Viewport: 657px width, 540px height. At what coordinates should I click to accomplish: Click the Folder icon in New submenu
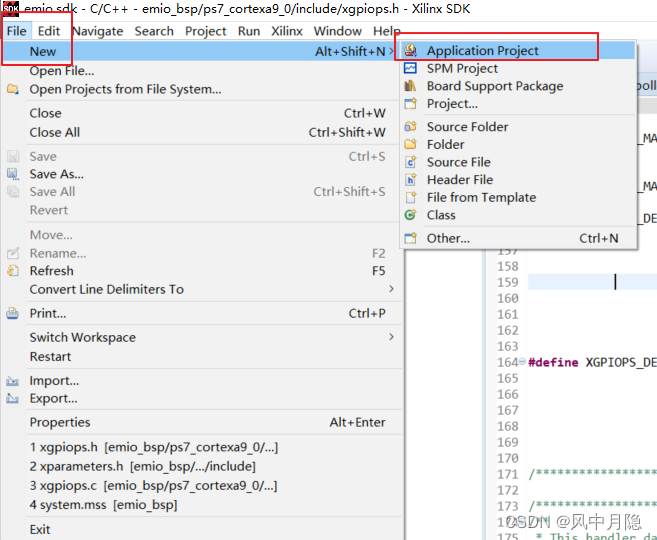click(411, 144)
